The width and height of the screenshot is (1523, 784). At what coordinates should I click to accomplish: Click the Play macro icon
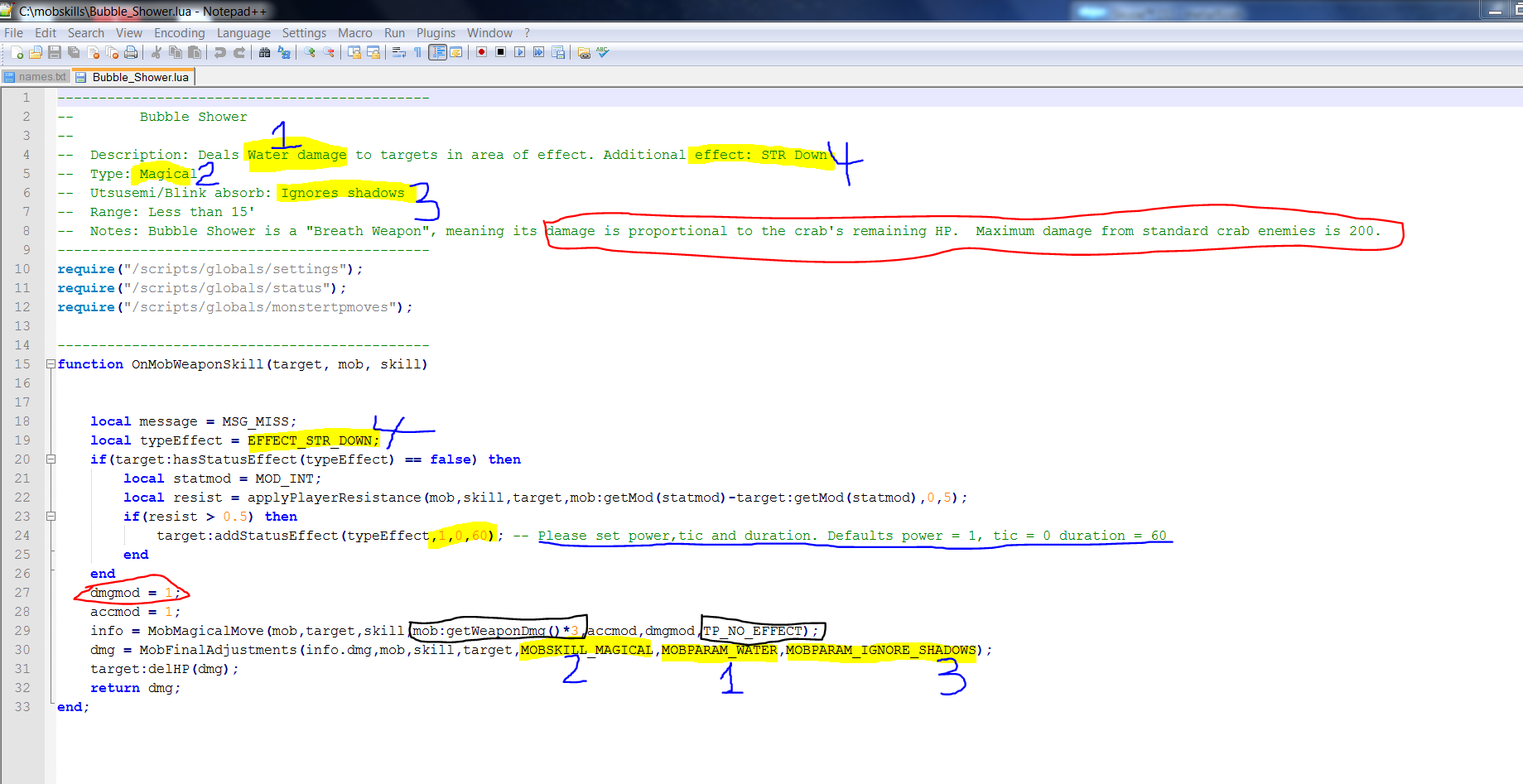519,53
